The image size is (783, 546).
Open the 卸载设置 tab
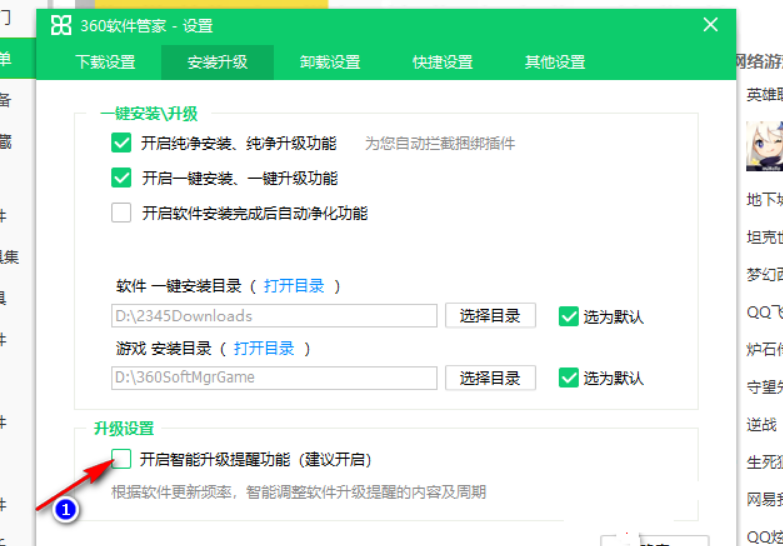330,62
